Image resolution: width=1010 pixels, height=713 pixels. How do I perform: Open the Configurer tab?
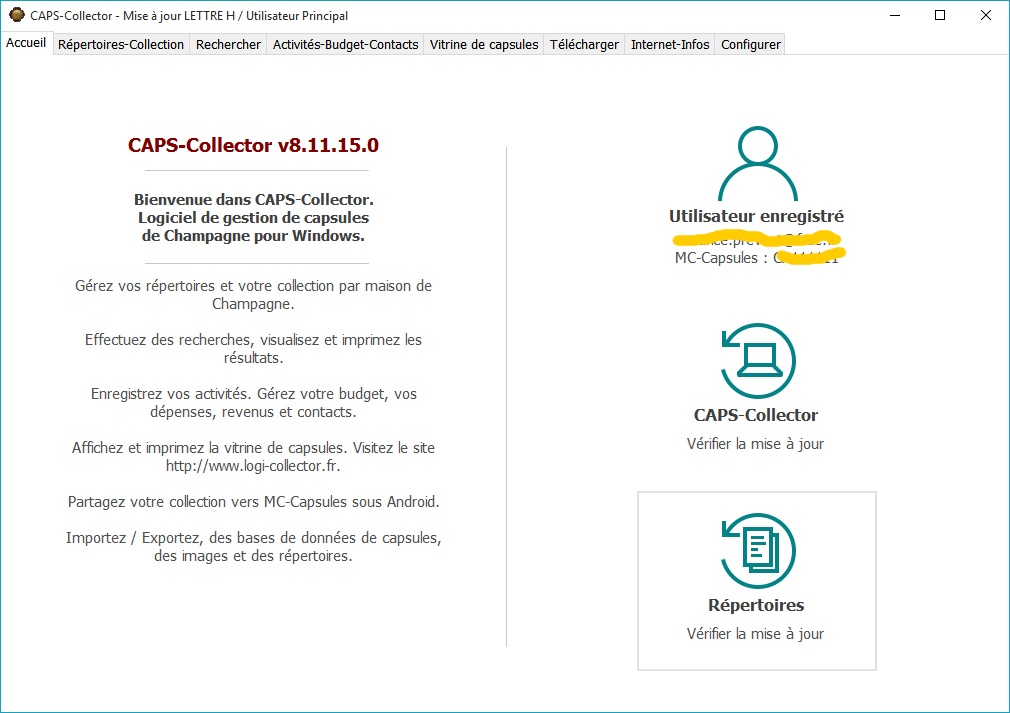click(750, 44)
